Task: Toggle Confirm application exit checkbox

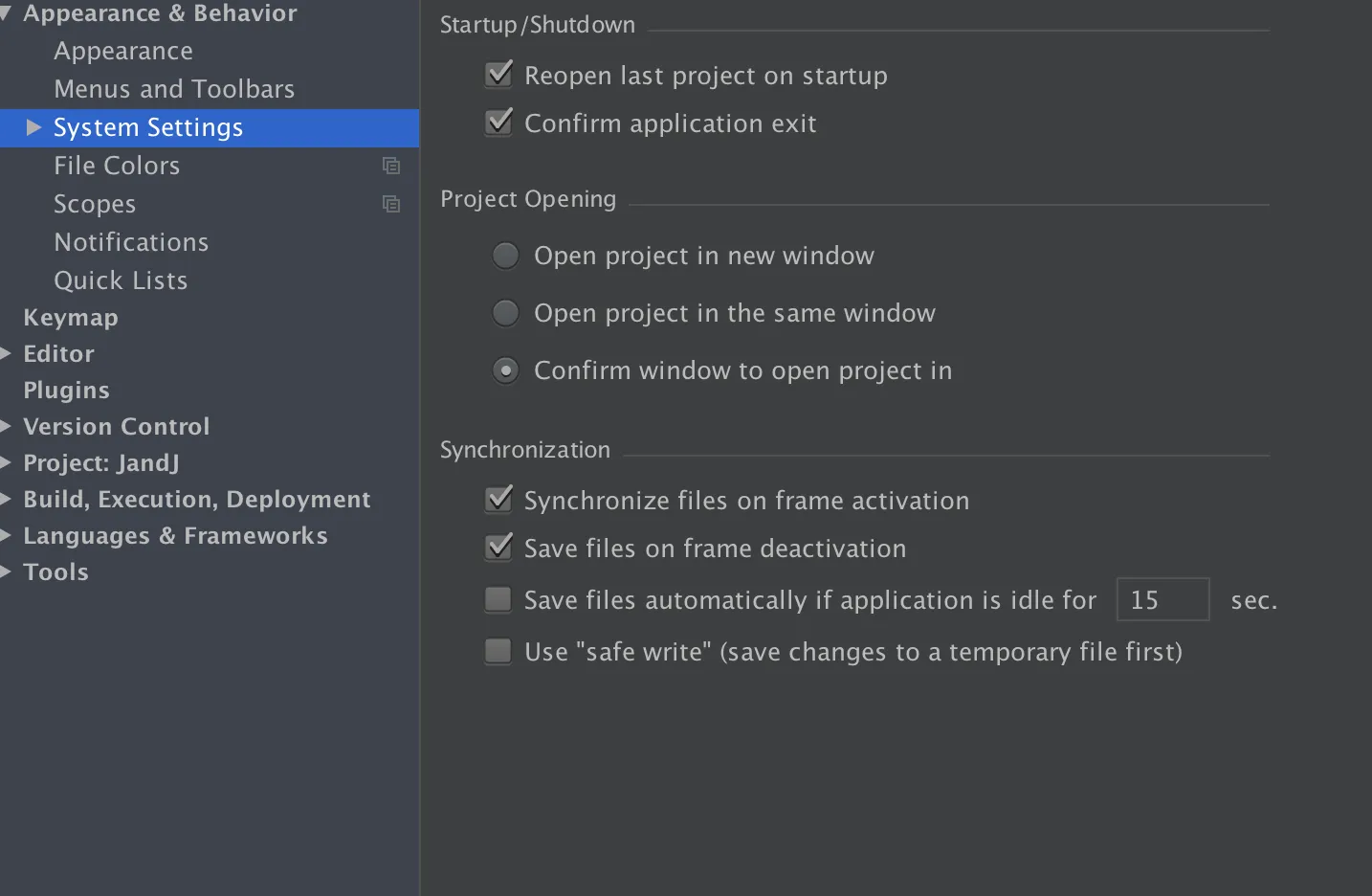Action: [x=498, y=123]
